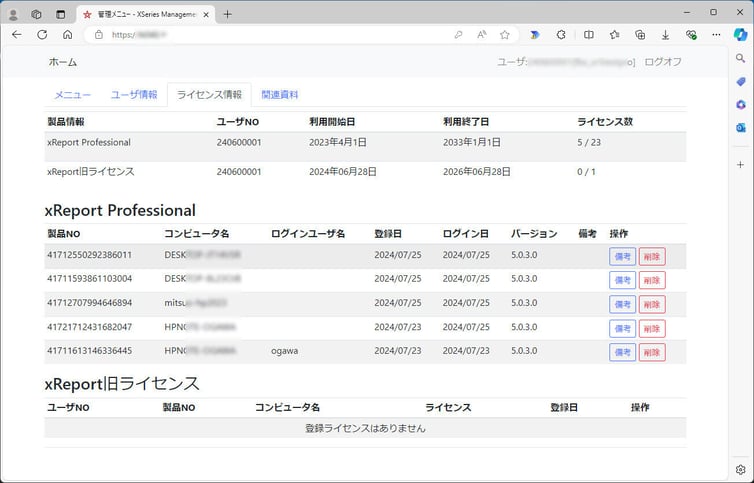This screenshot has height=483, width=754.
Task: Add this page to favorites star
Action: point(504,35)
